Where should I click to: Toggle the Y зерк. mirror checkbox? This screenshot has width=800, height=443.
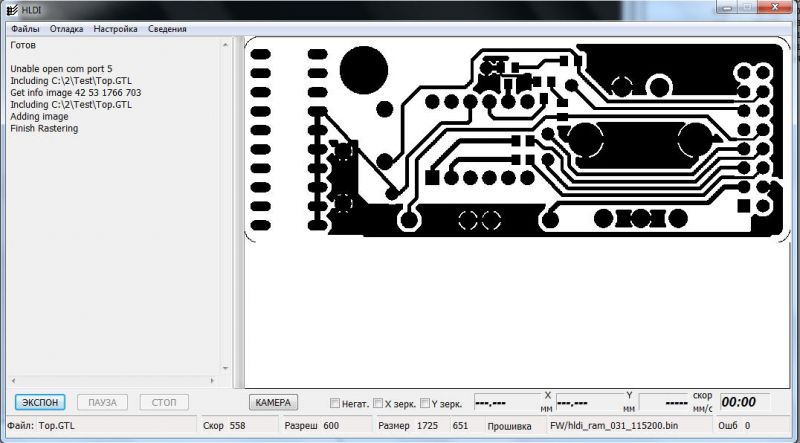(424, 403)
